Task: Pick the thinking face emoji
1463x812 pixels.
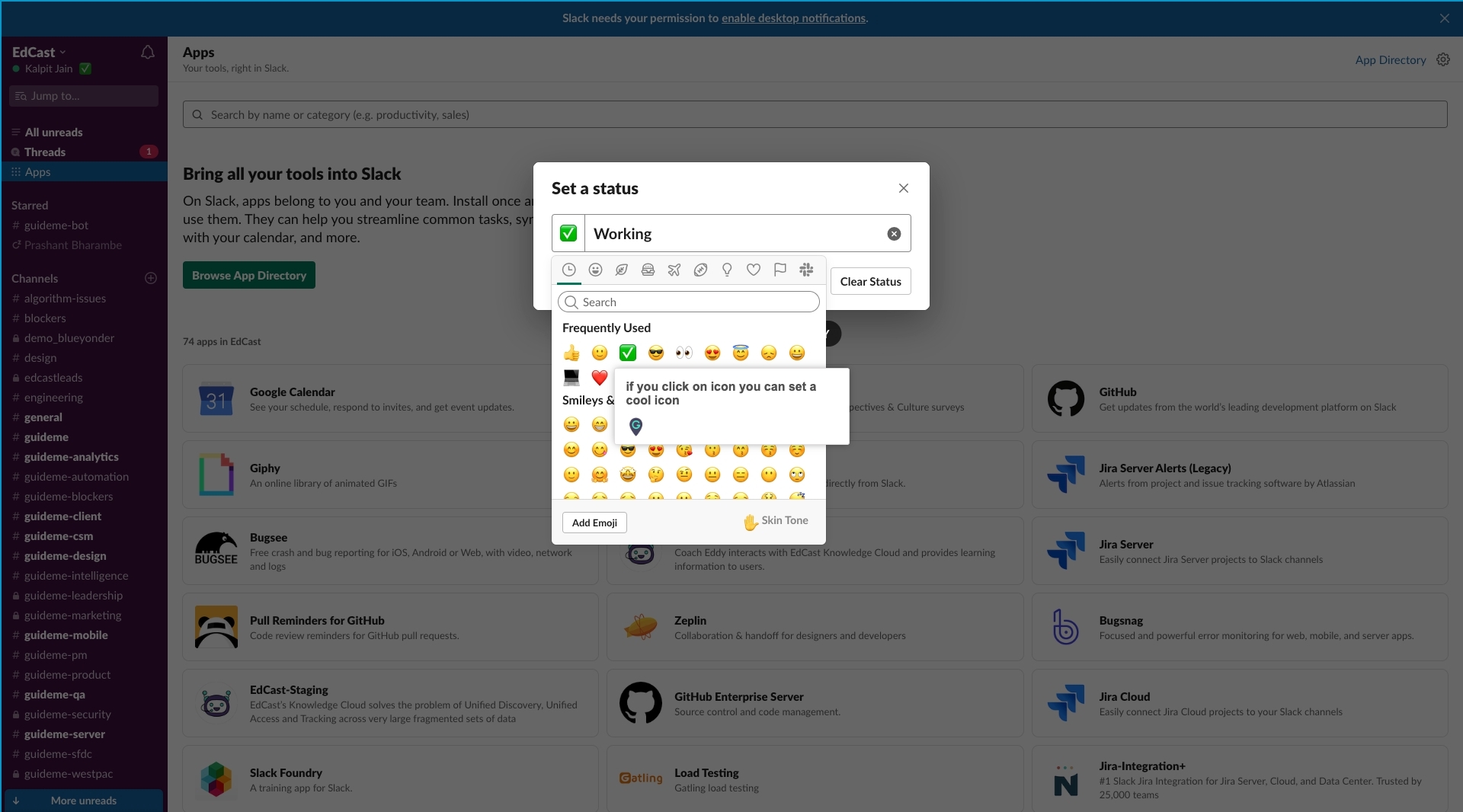Action: click(x=656, y=475)
